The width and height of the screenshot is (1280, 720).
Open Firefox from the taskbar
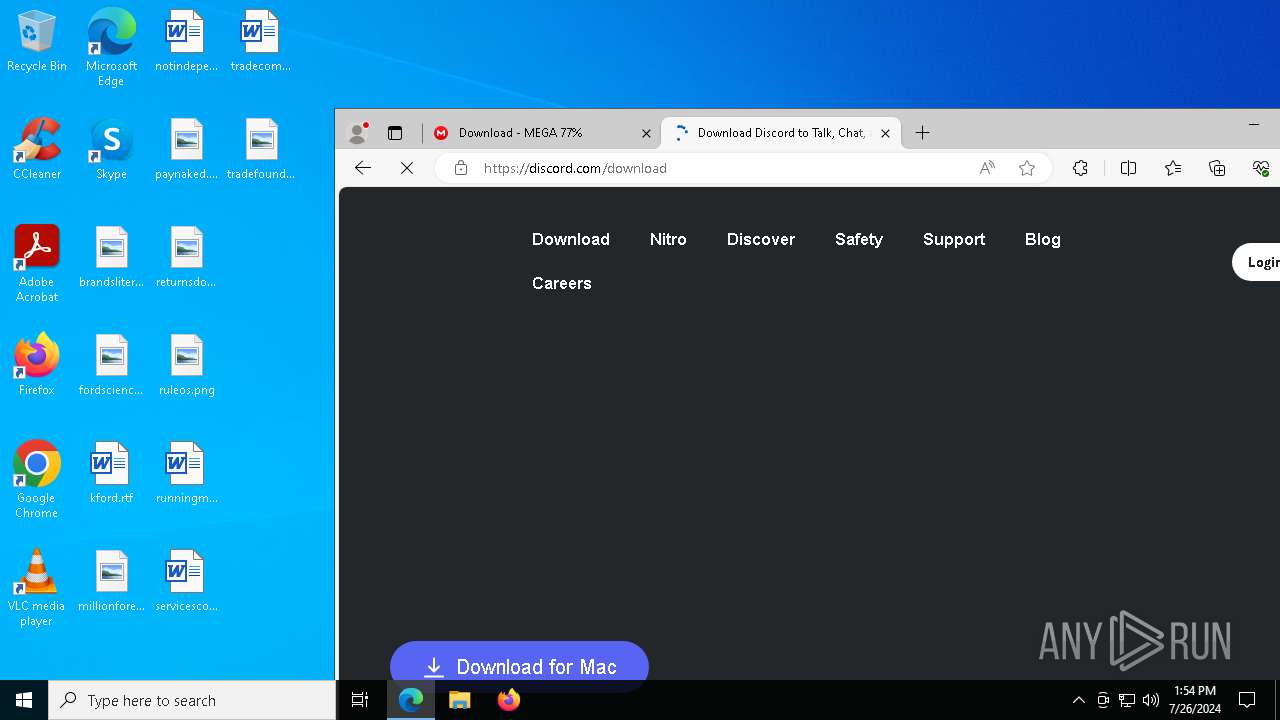coord(509,700)
